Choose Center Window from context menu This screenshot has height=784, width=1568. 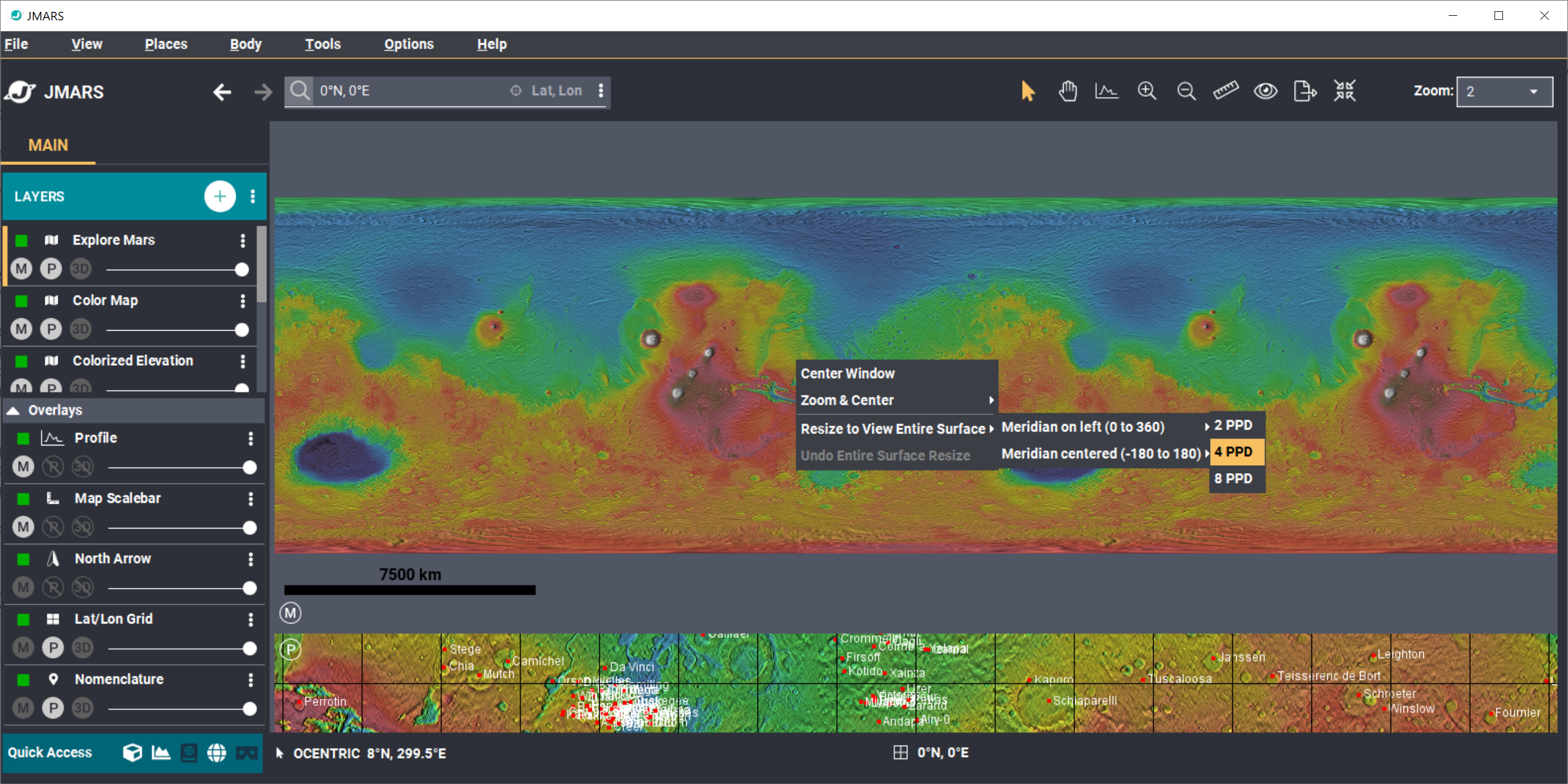[896, 373]
